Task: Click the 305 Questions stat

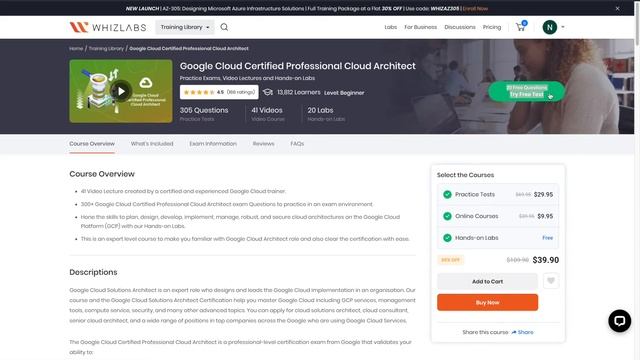Action: [x=204, y=110]
